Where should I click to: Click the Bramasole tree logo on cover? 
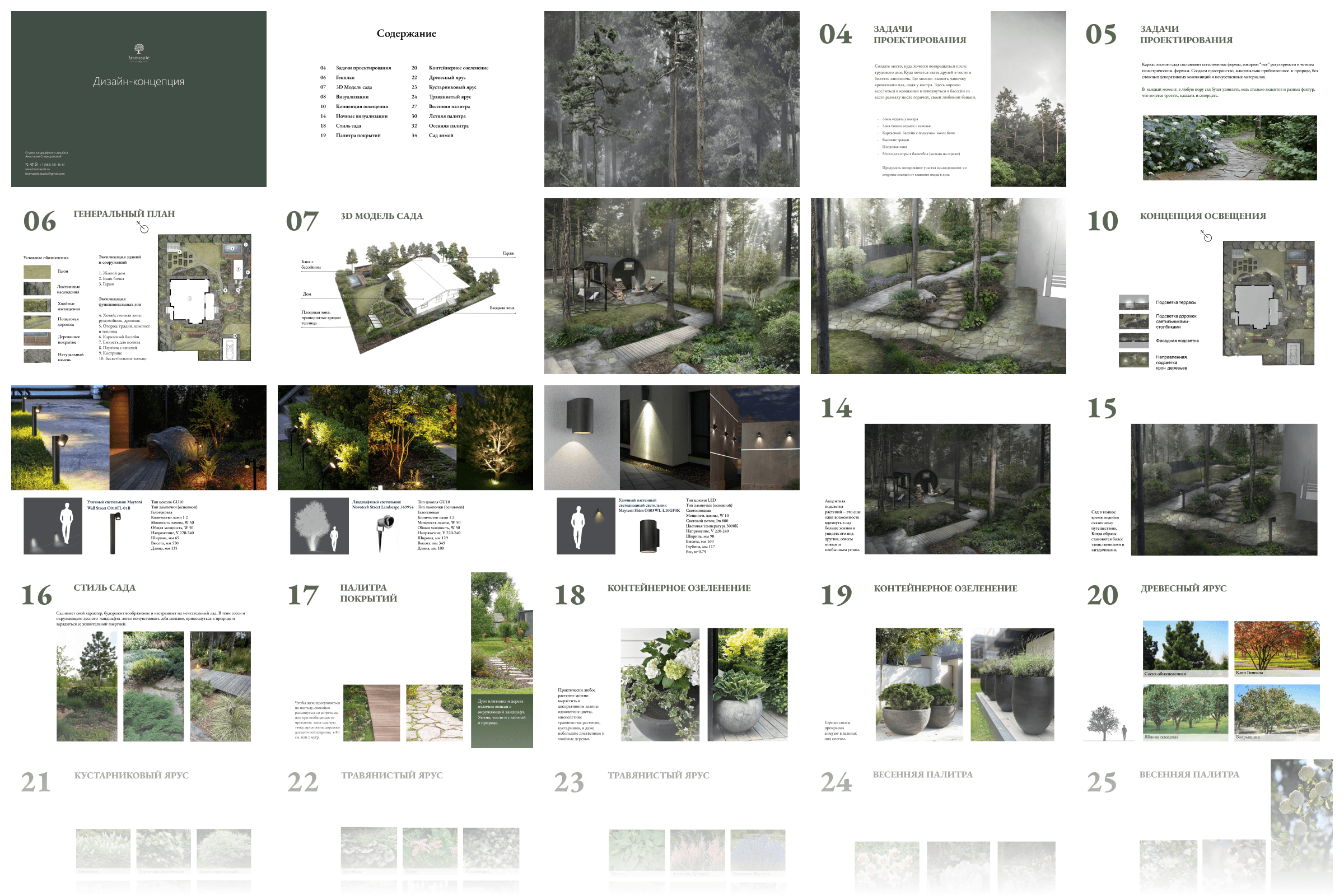[x=139, y=49]
